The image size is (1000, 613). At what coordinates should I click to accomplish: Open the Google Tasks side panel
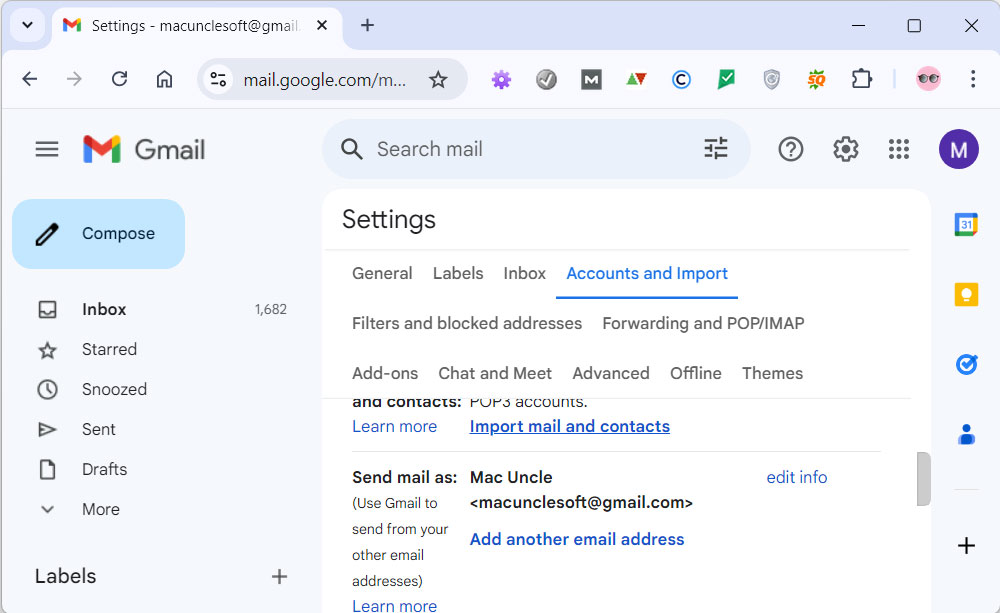point(965,364)
